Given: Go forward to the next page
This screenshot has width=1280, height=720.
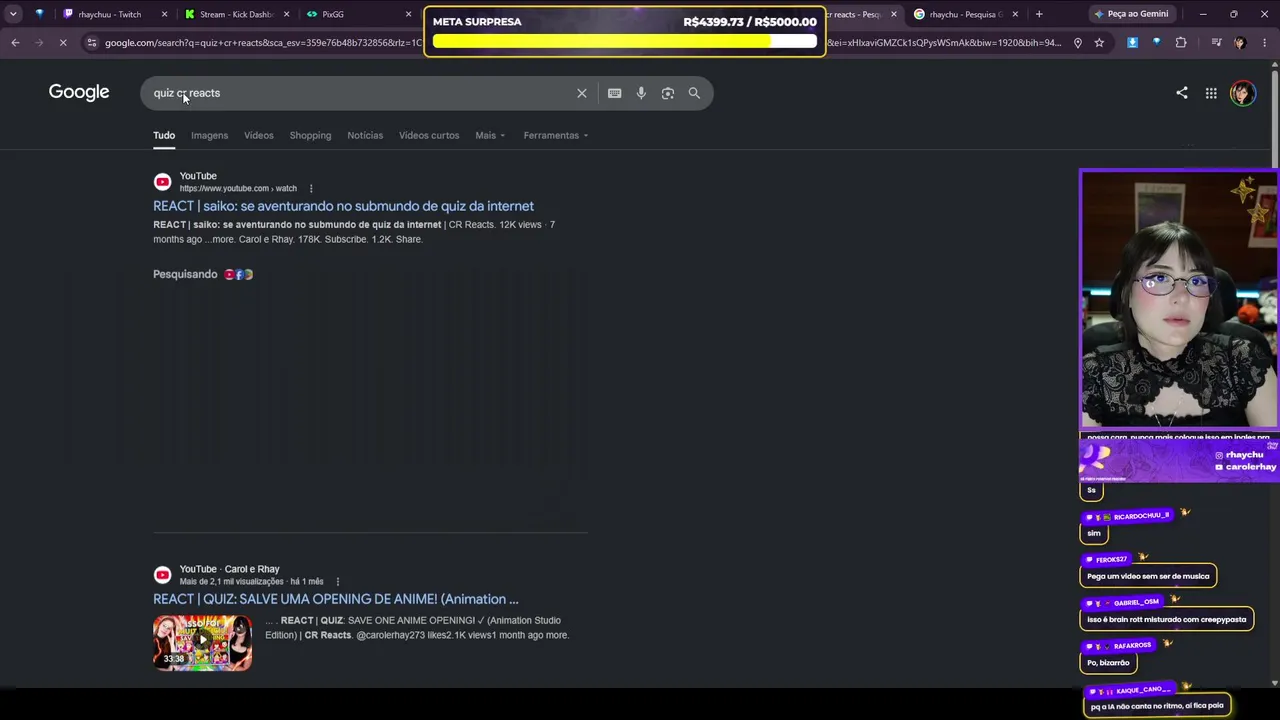Looking at the screenshot, I should 39,43.
